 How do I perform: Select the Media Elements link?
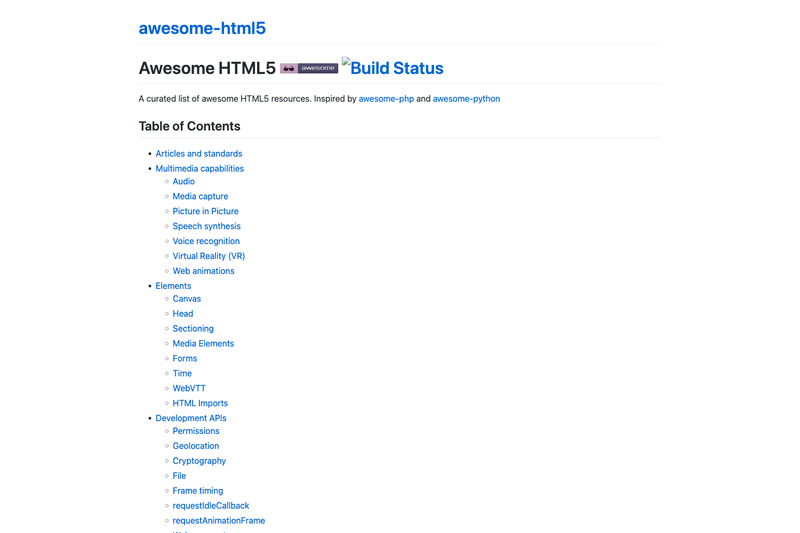(x=203, y=344)
